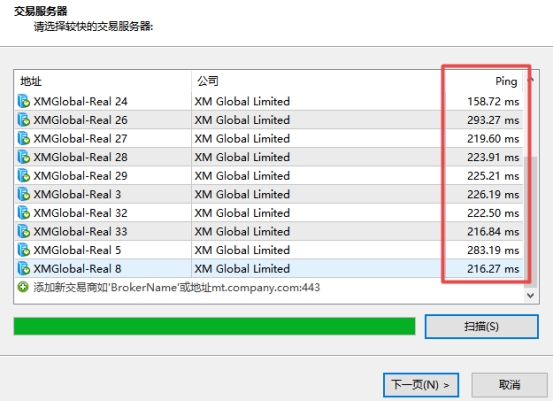The height and width of the screenshot is (401, 554).
Task: Click the server icon for XMGlobal-Real 5
Action: coord(24,250)
